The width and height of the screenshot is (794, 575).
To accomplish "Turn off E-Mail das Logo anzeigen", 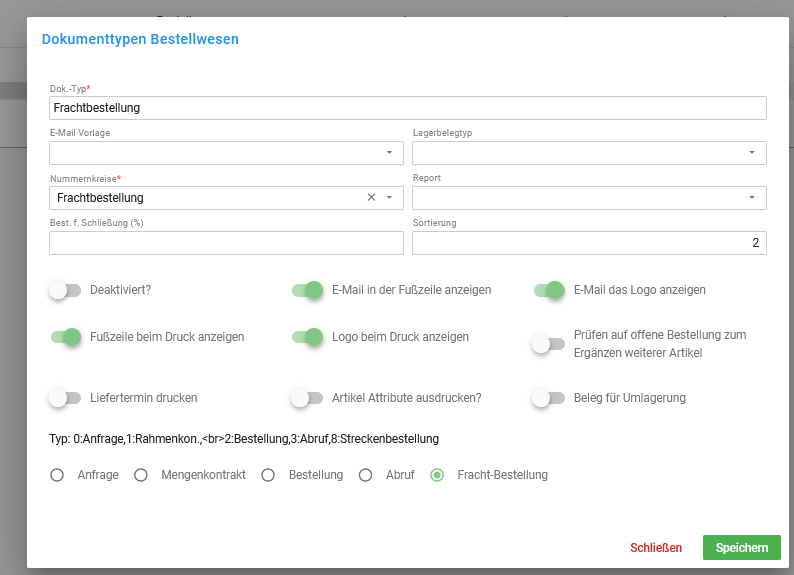I will coord(549,290).
